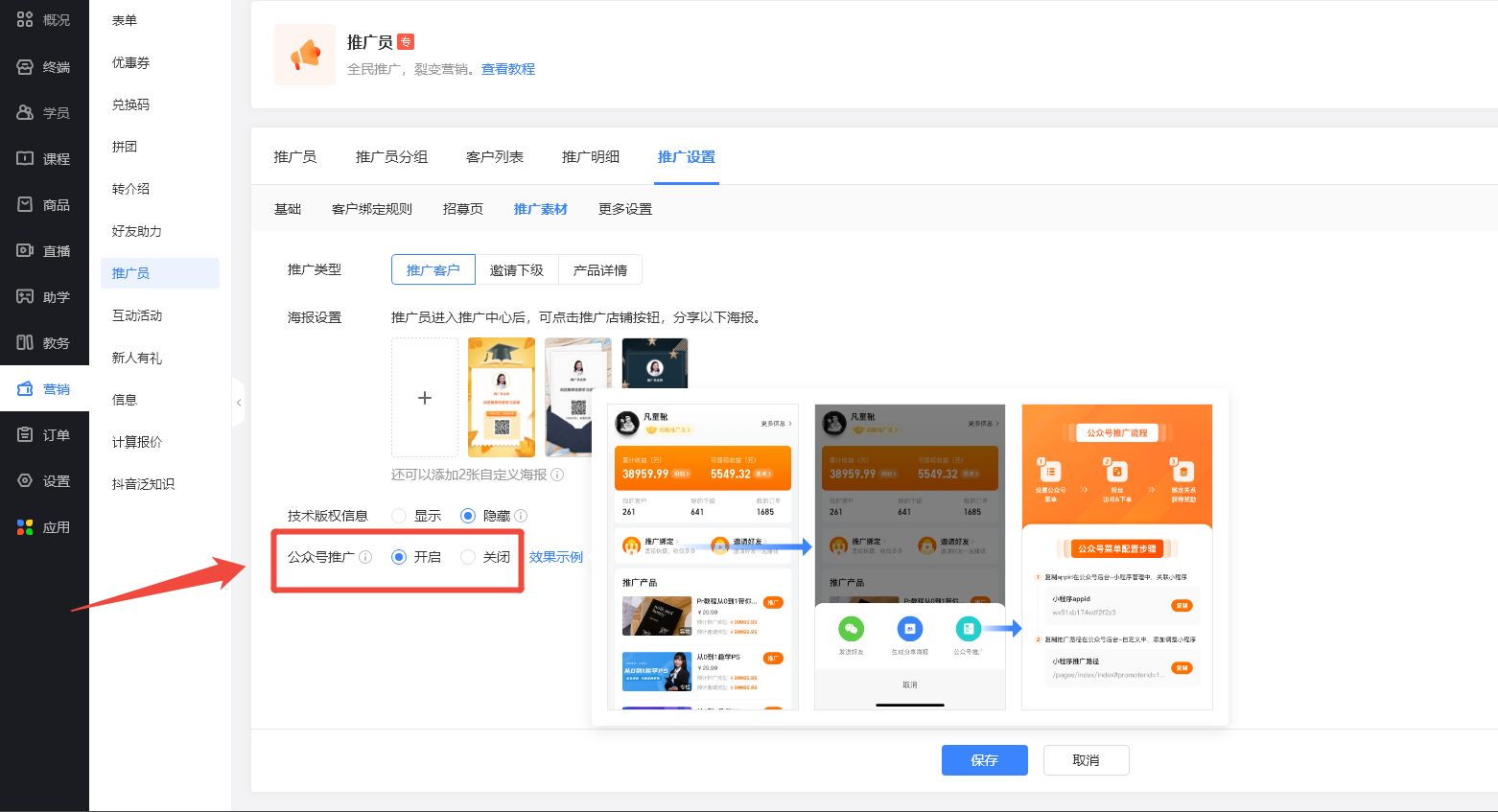The image size is (1498, 812).
Task: Collapse the secondary sidebar with arrow handle
Action: [239, 403]
